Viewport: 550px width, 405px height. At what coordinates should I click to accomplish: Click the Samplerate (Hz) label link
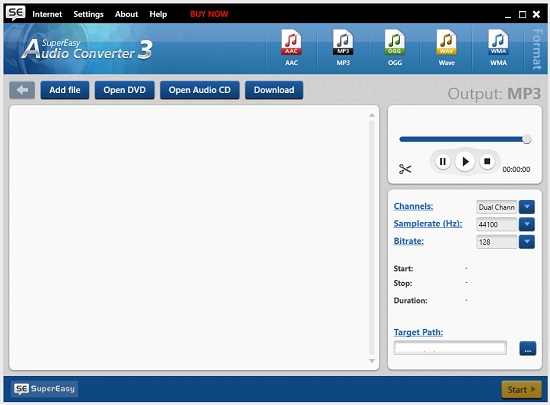point(428,224)
